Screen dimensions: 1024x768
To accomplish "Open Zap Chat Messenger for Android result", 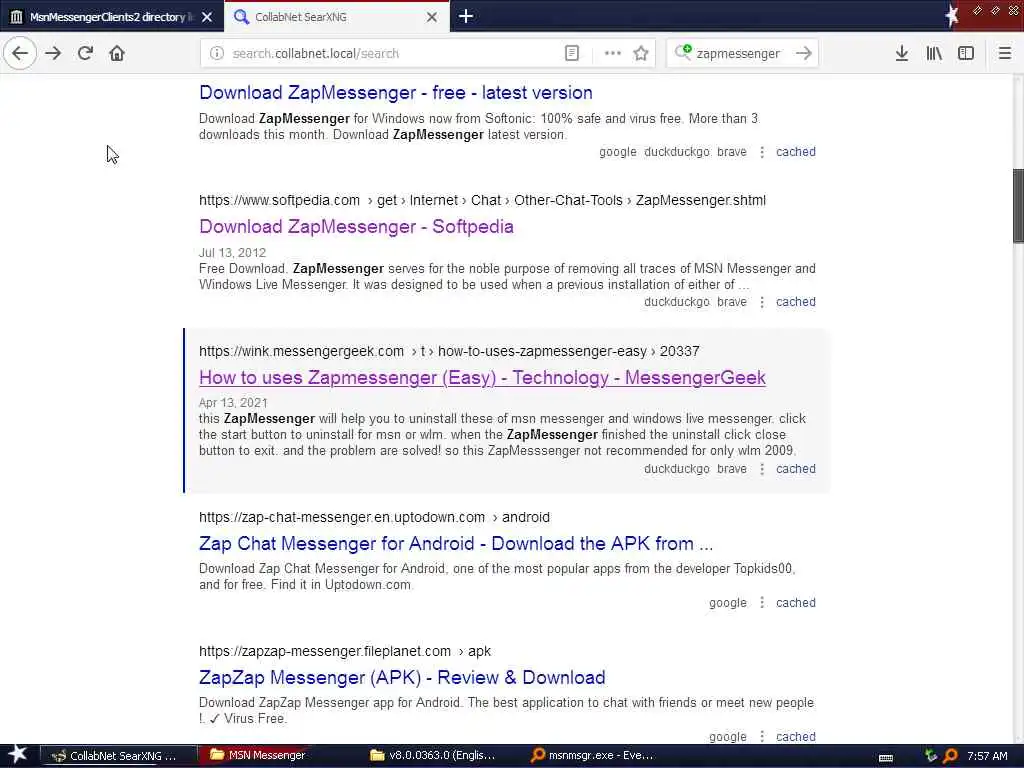I will point(456,543).
